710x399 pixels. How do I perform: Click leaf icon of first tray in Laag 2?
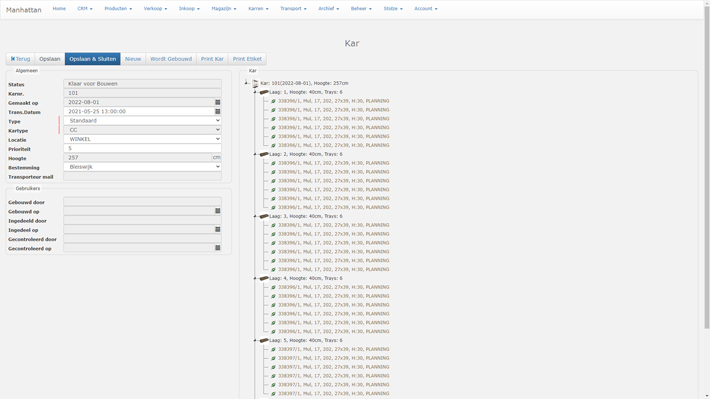(x=273, y=163)
